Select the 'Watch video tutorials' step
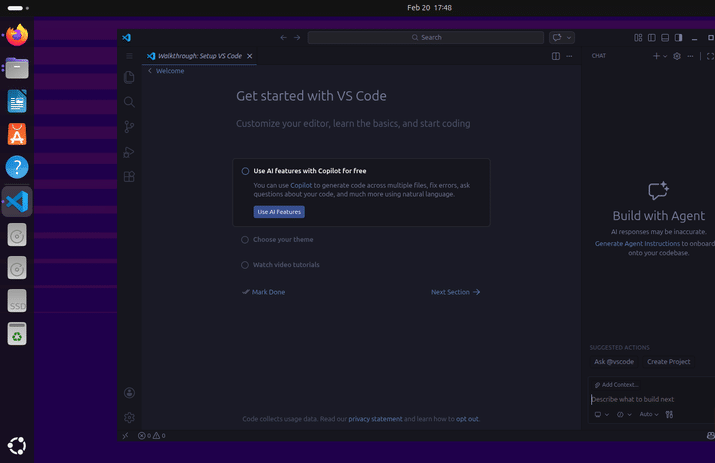This screenshot has width=715, height=463. pyautogui.click(x=286, y=265)
